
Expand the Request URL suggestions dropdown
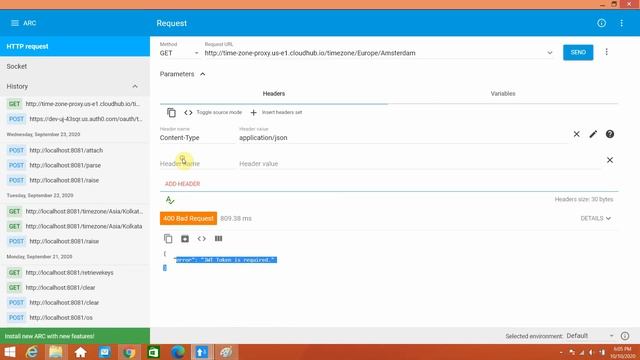549,53
